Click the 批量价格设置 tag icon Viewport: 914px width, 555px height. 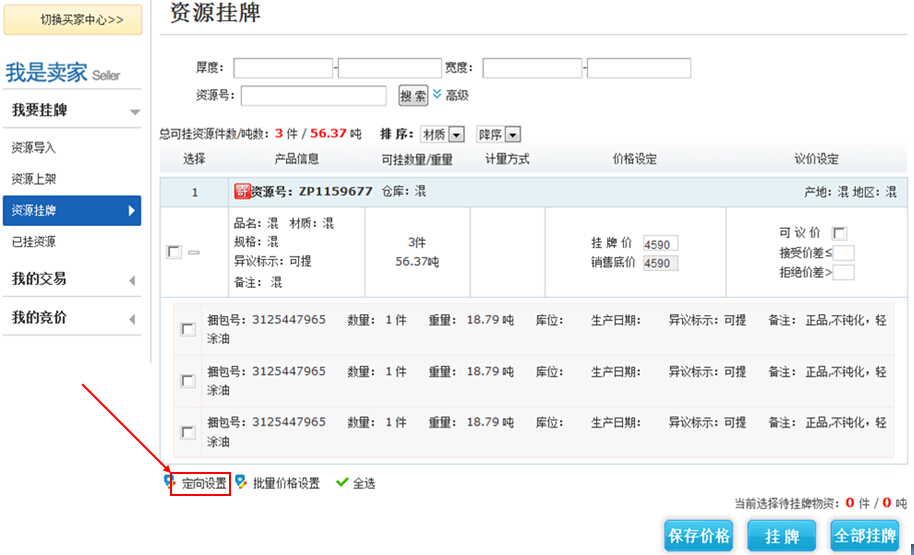(241, 482)
